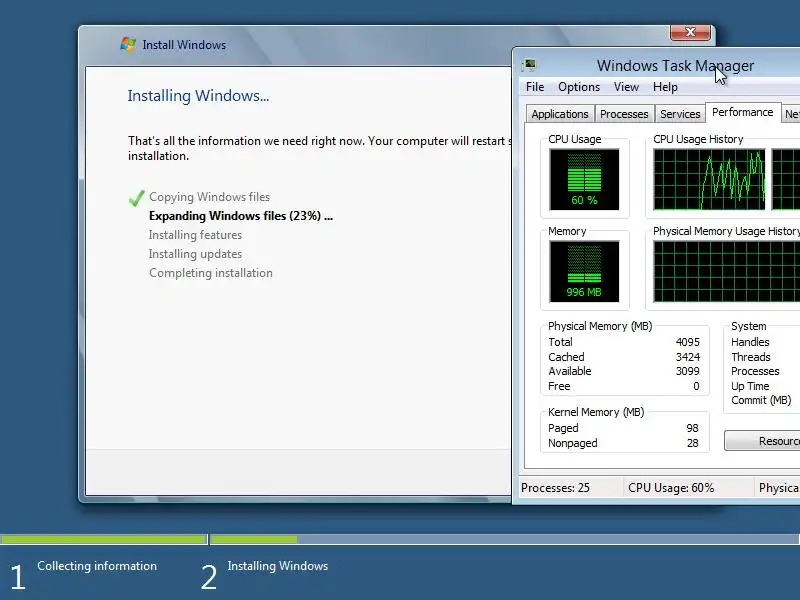Click the Physical Memory Total value 4095
This screenshot has width=800, height=600.
pos(687,342)
